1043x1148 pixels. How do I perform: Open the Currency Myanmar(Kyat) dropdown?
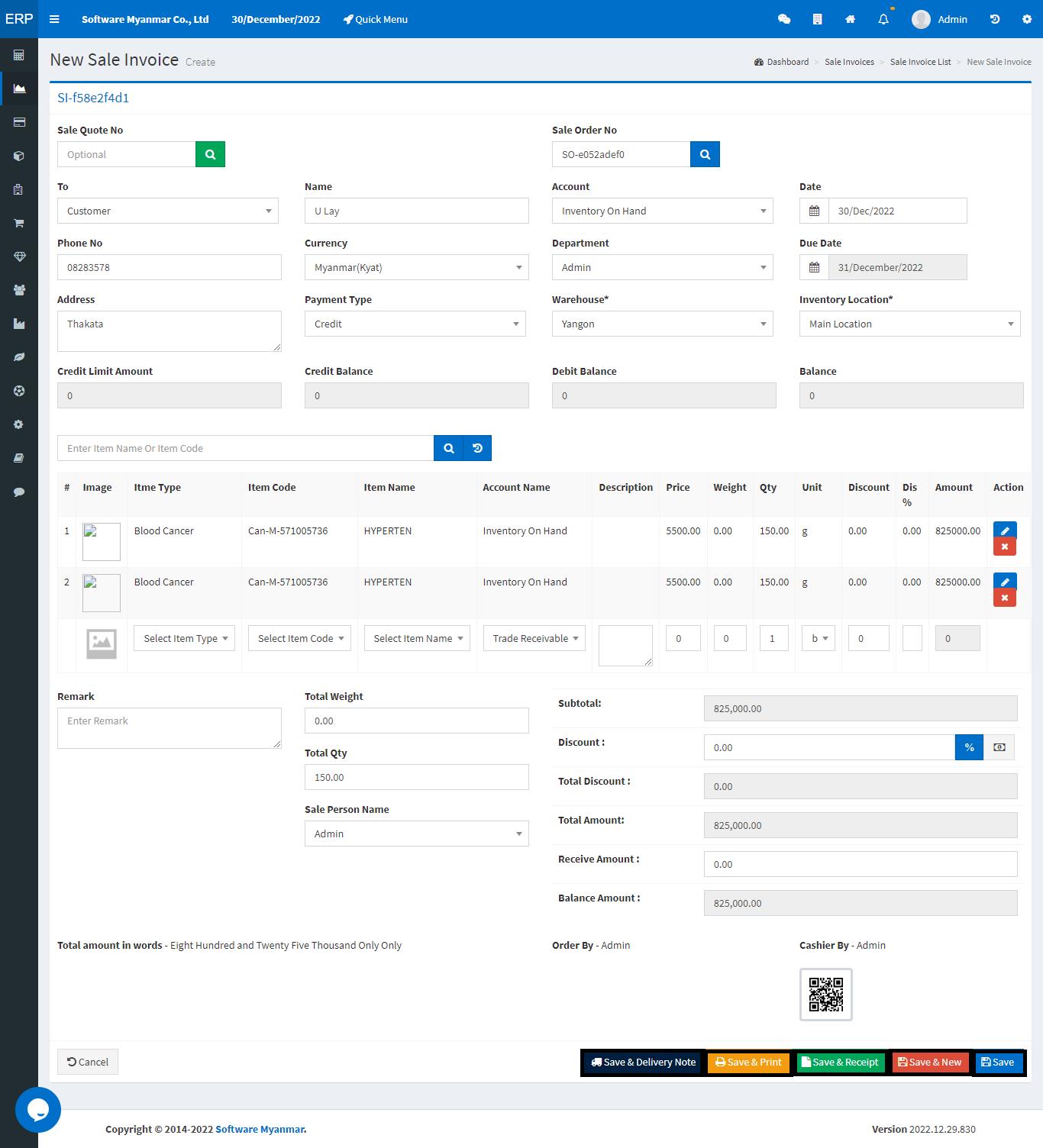coord(417,267)
